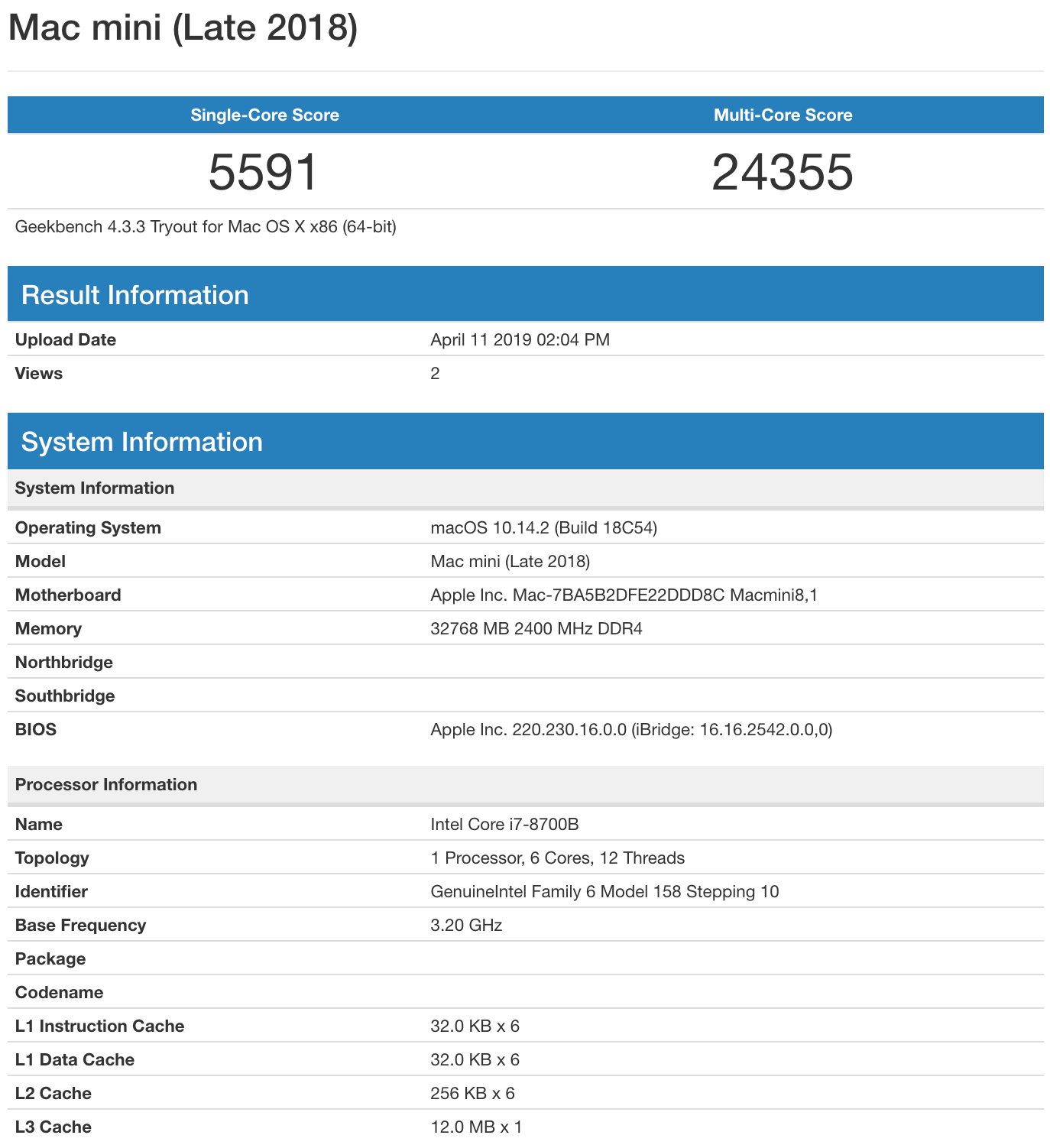The image size is (1050, 1148).
Task: Click the Views row label
Action: 39,374
